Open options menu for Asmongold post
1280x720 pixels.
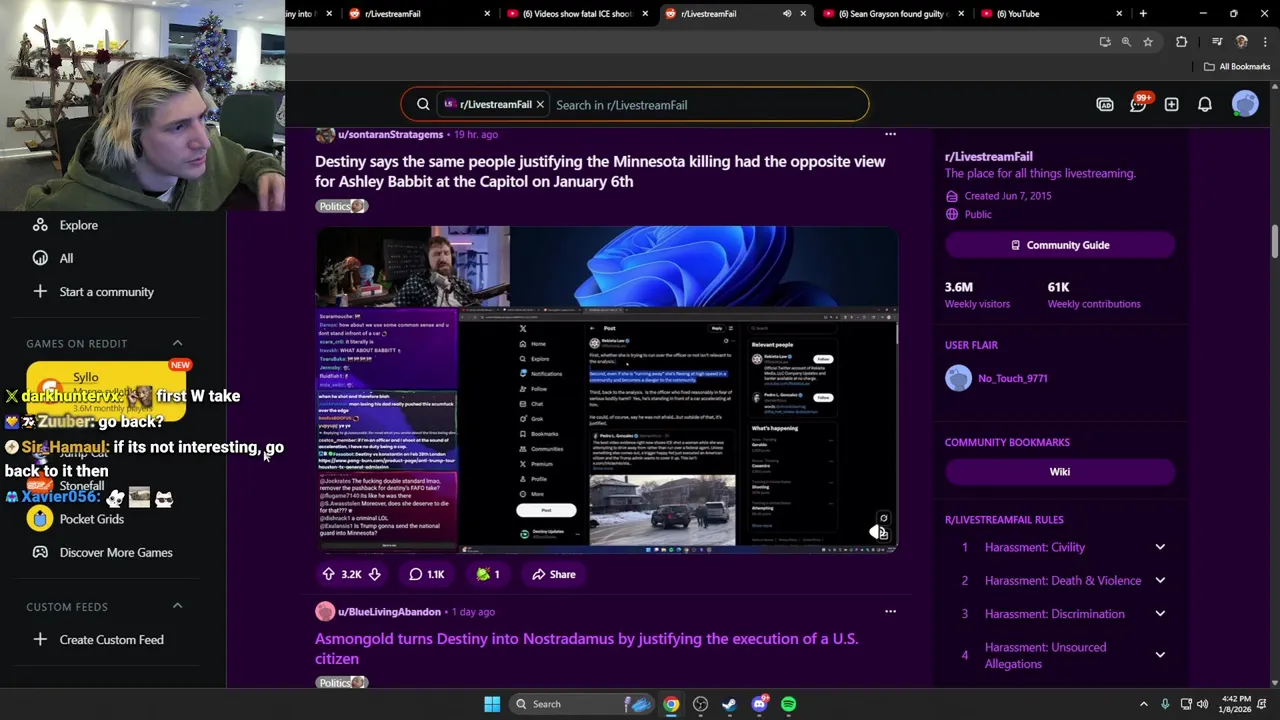(x=890, y=611)
